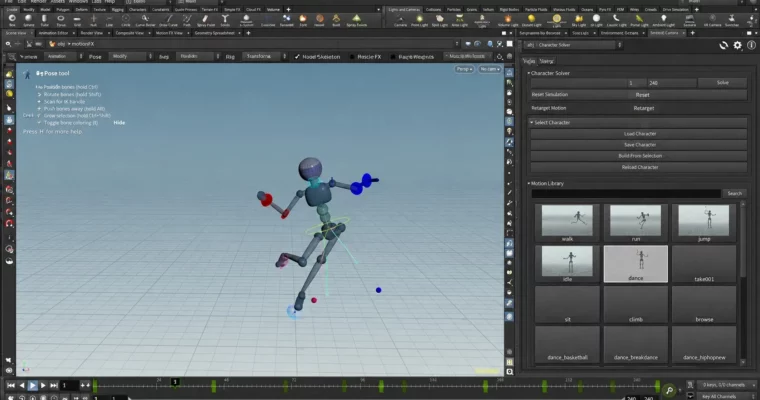Jump to first frame in playbar
The image size is (760, 400).
pos(11,385)
